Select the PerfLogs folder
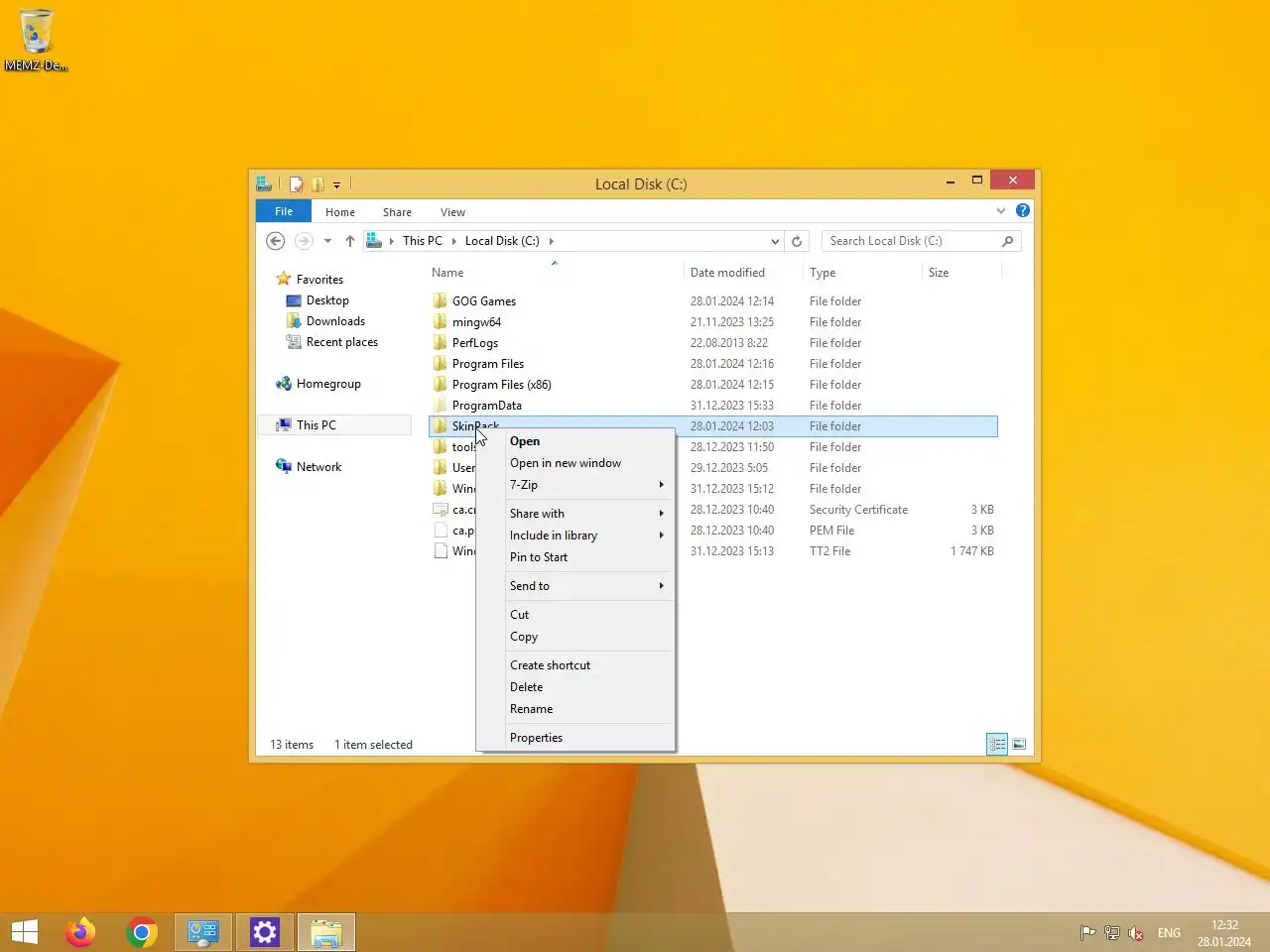The height and width of the screenshot is (952, 1270). point(475,343)
